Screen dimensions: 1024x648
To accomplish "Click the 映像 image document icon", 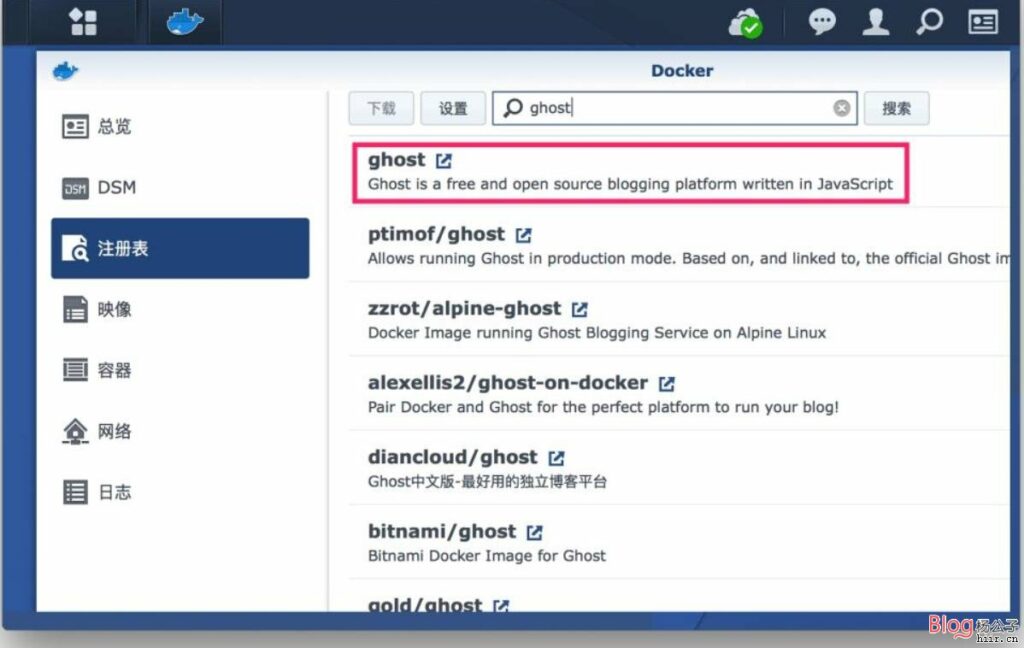I will (x=75, y=310).
